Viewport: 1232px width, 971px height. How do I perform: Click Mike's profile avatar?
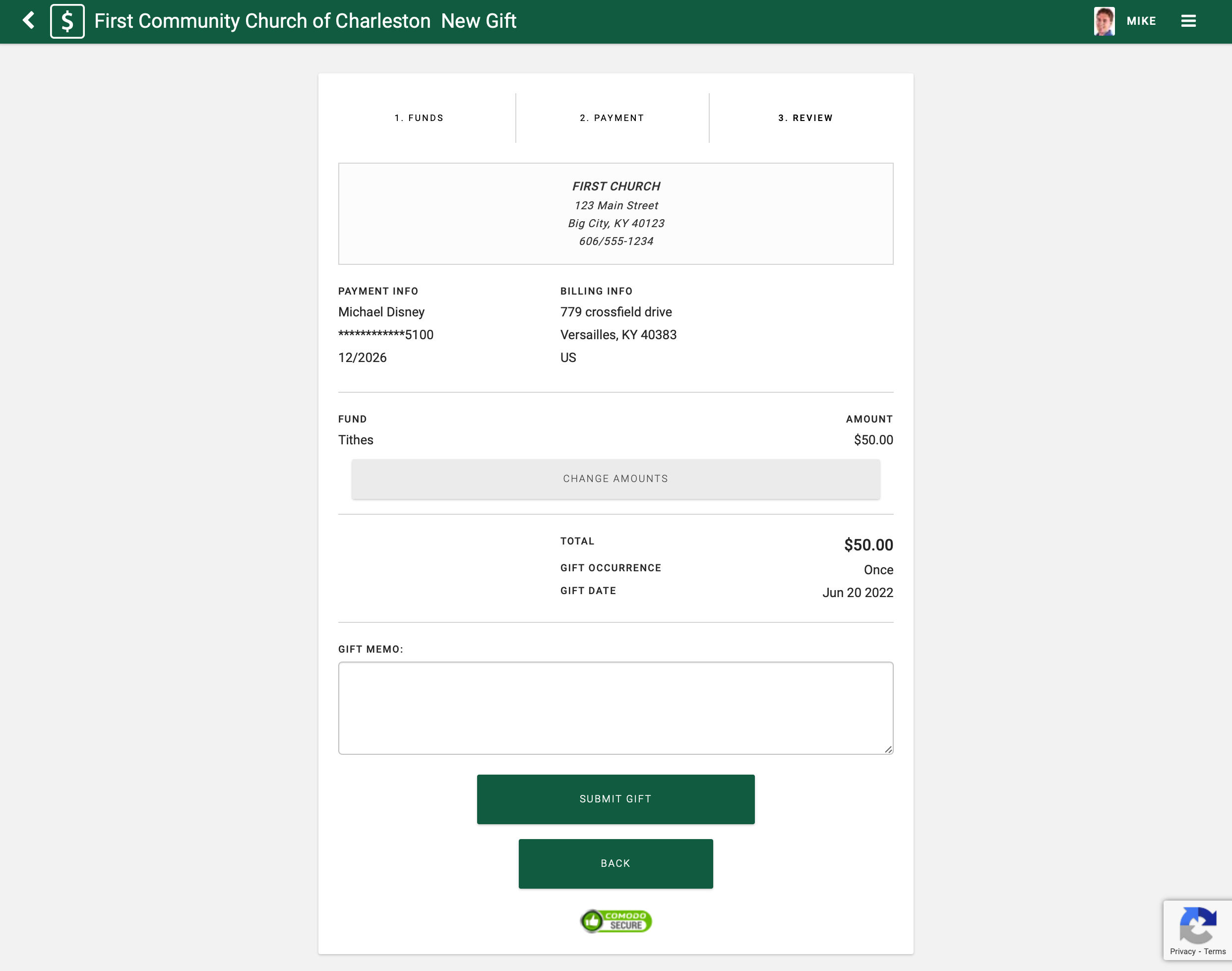(1104, 21)
